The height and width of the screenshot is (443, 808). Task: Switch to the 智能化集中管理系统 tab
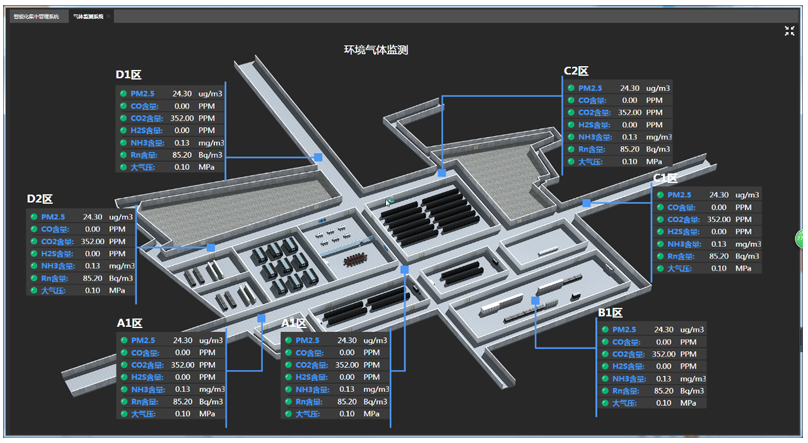coord(36,17)
